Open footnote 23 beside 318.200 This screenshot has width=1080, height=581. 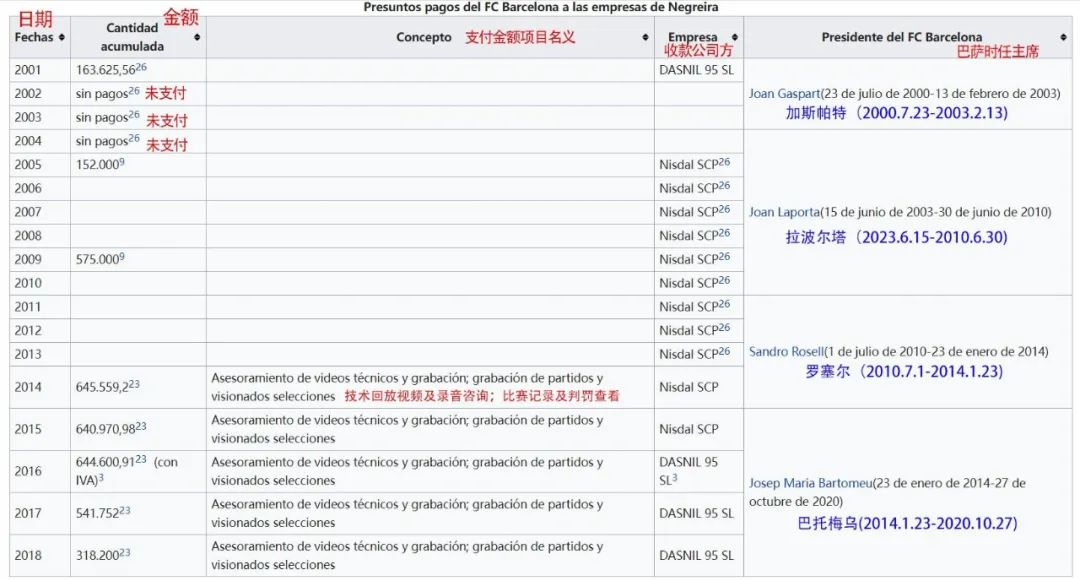pos(125,552)
